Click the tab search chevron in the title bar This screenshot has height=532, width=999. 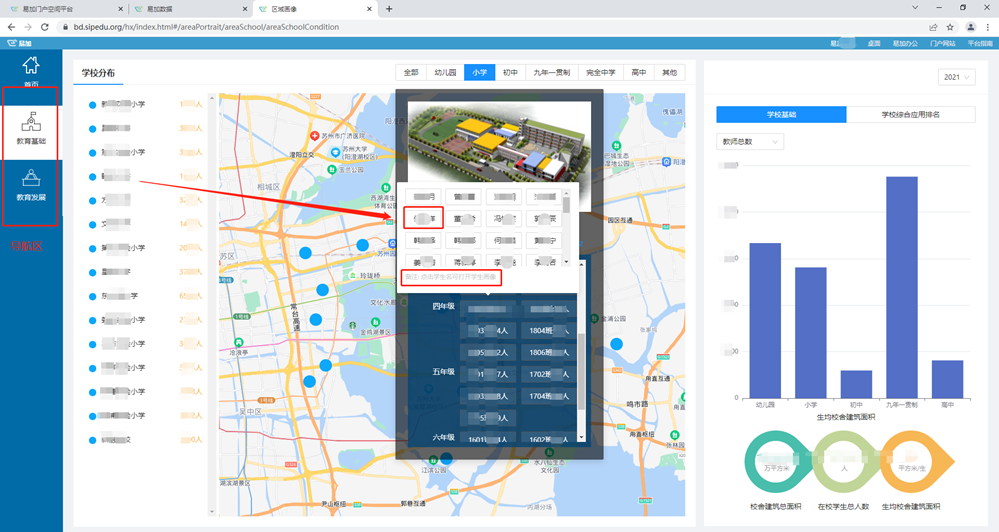click(915, 8)
